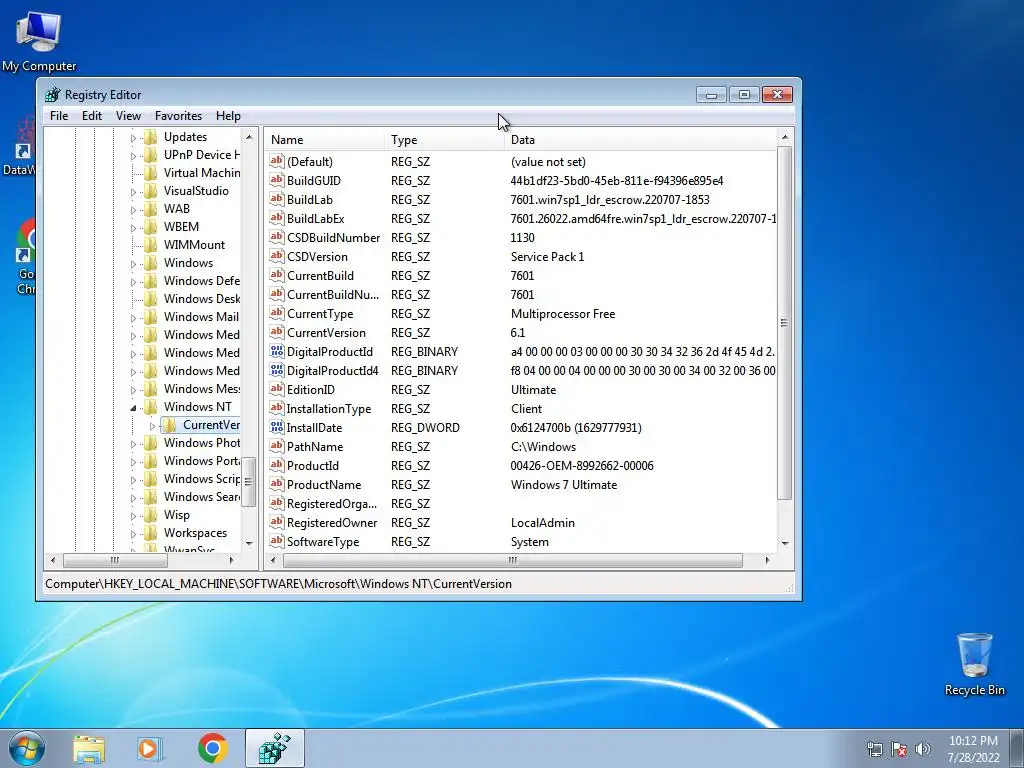
Task: Sort by the Data column header
Action: point(640,140)
